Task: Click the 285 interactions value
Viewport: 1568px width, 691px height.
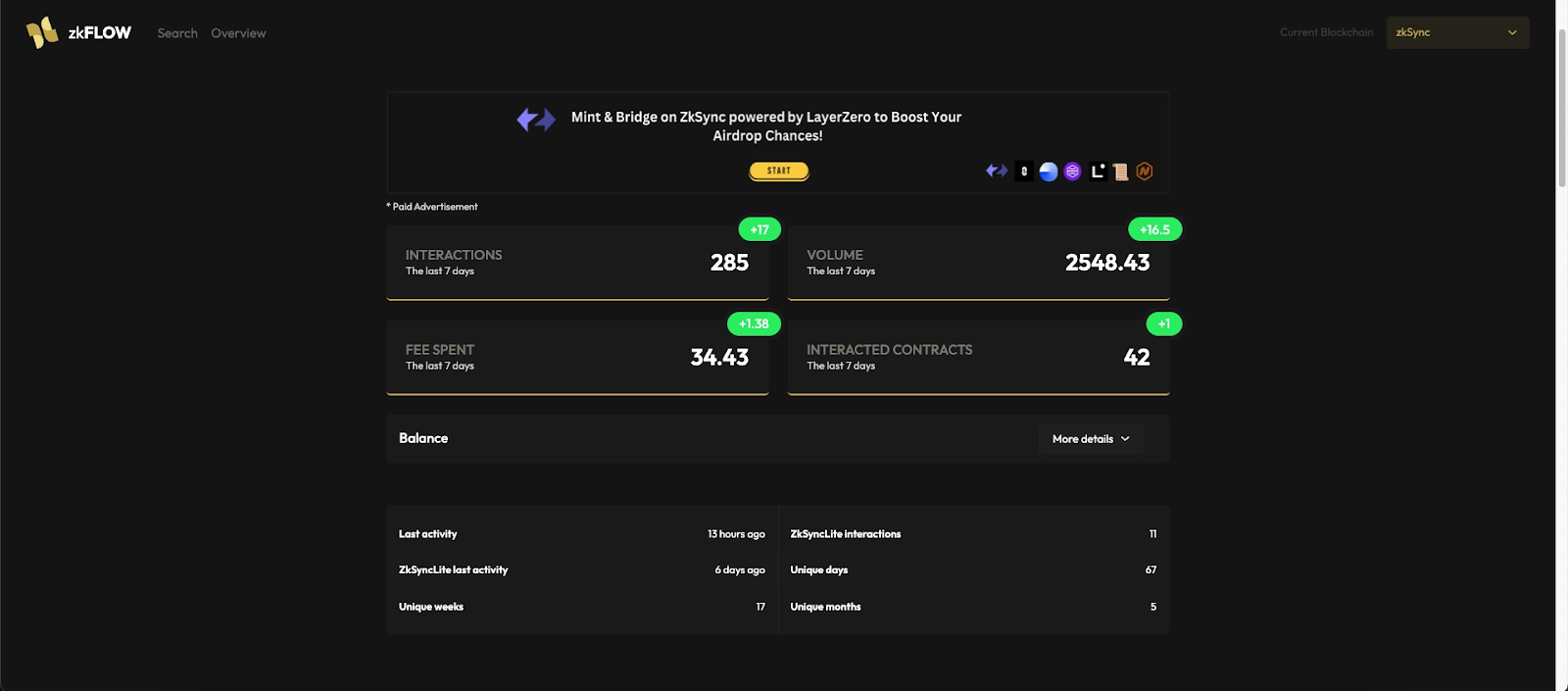Action: point(729,263)
